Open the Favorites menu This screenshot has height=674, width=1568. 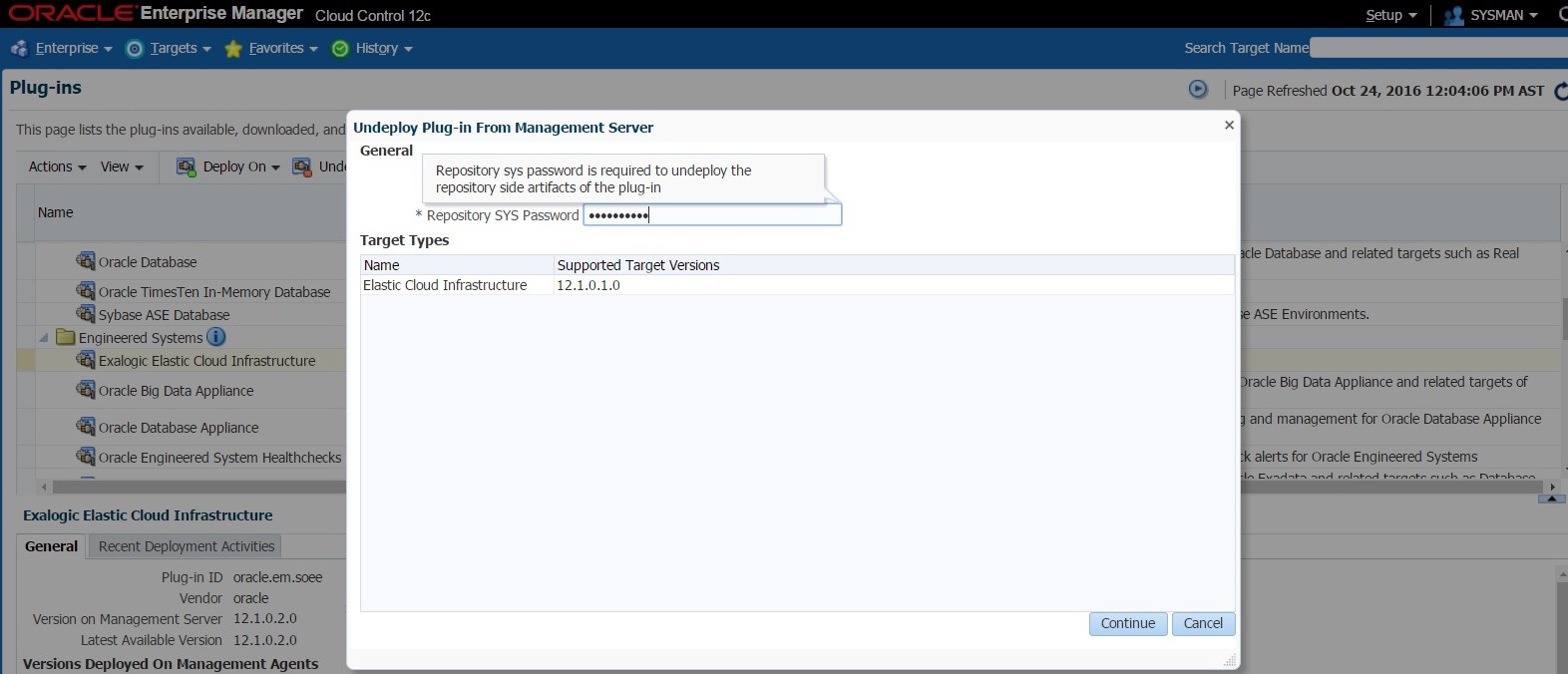point(283,48)
